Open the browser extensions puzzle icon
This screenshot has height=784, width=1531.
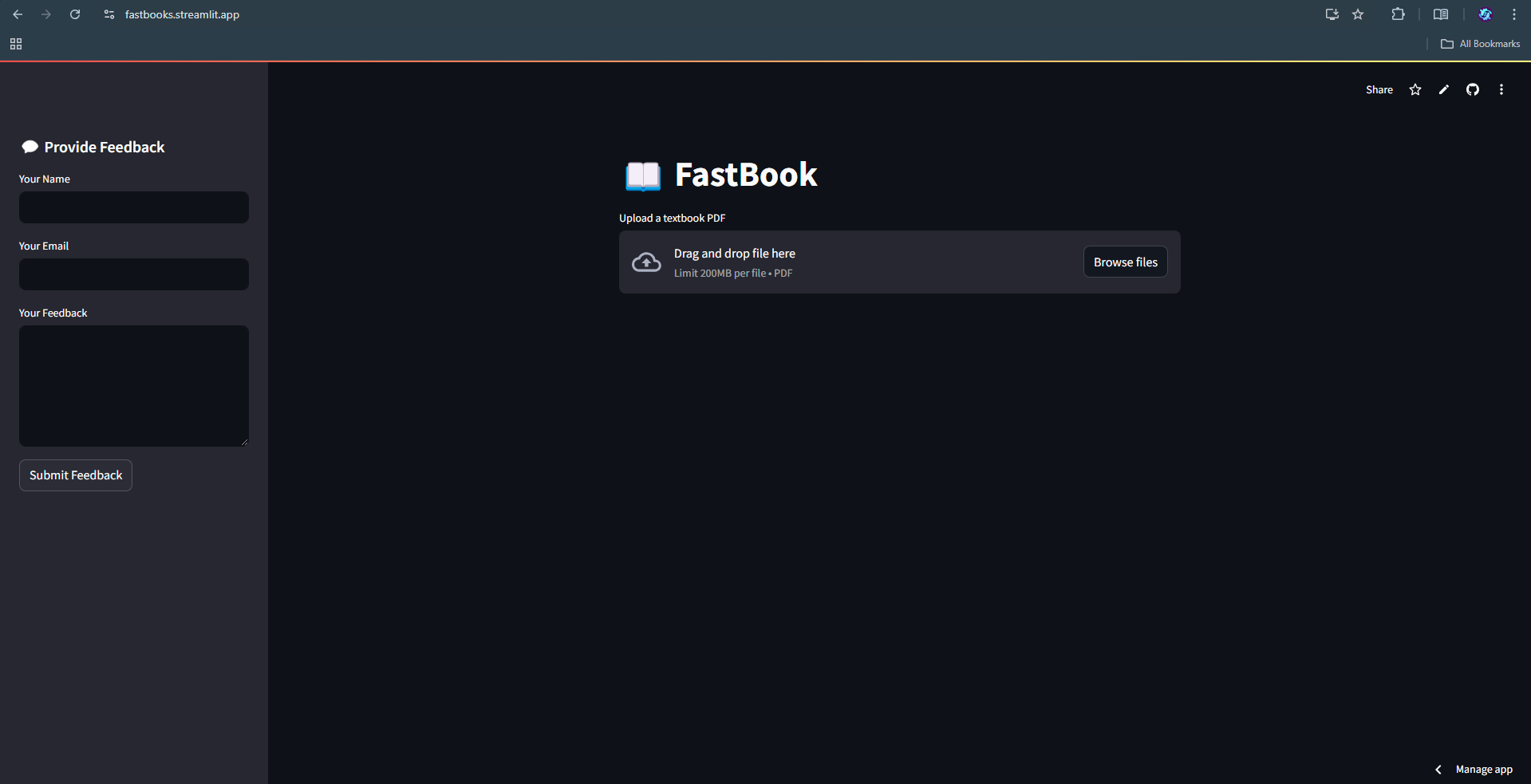pyautogui.click(x=1398, y=14)
